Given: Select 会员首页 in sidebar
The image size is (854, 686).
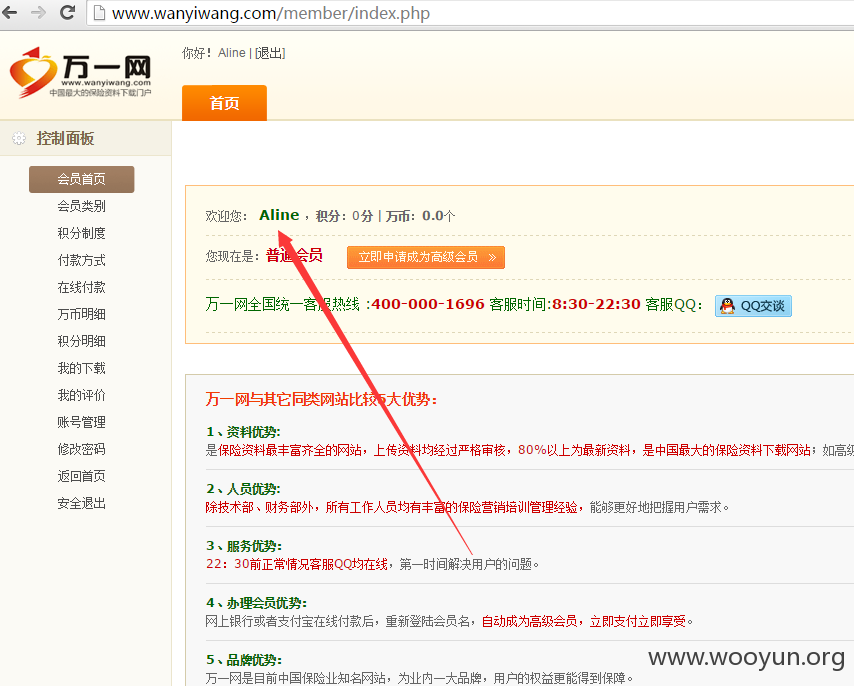Looking at the screenshot, I should tap(82, 179).
